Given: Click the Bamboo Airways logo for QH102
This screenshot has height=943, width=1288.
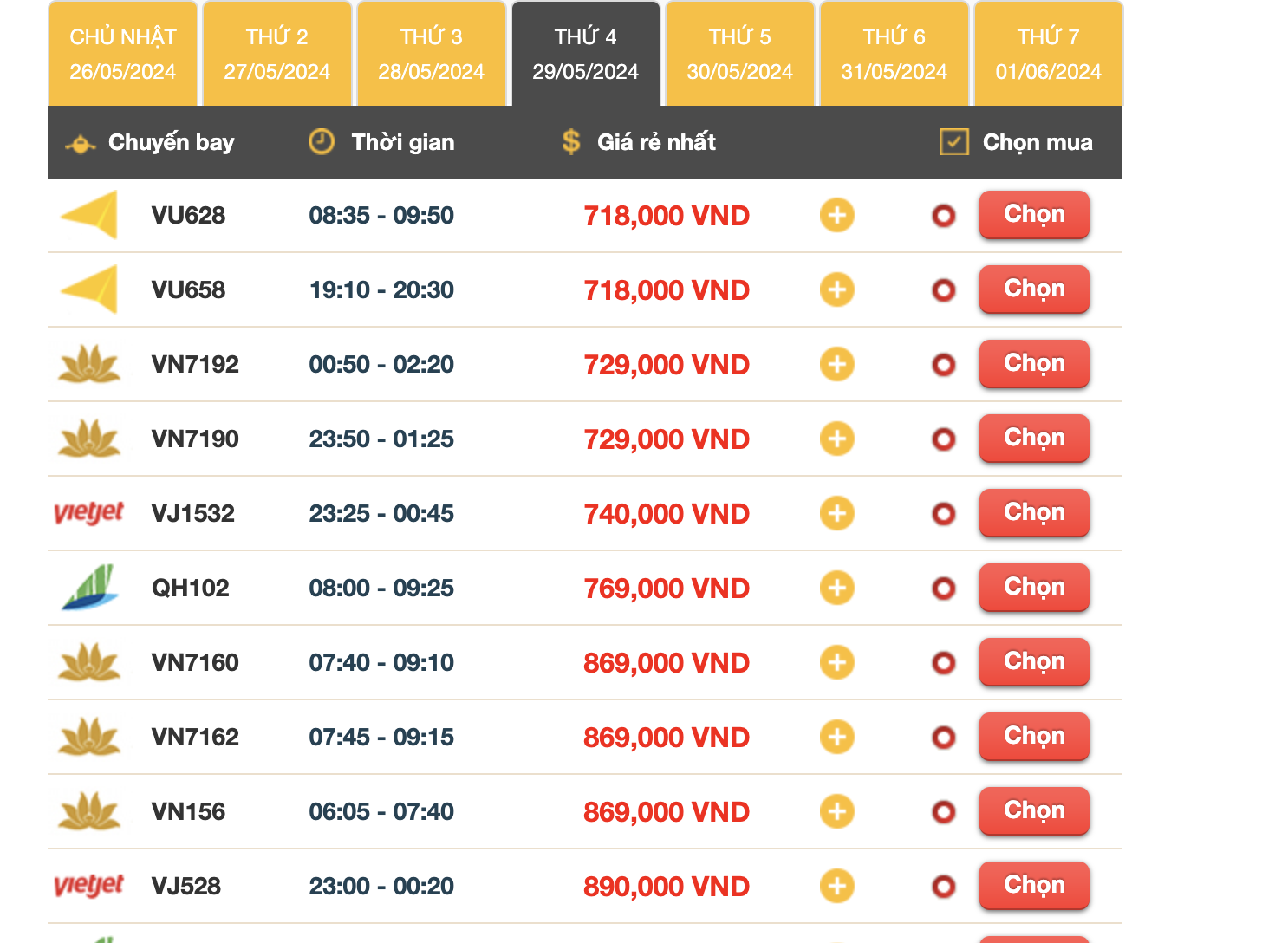Looking at the screenshot, I should pos(90,588).
